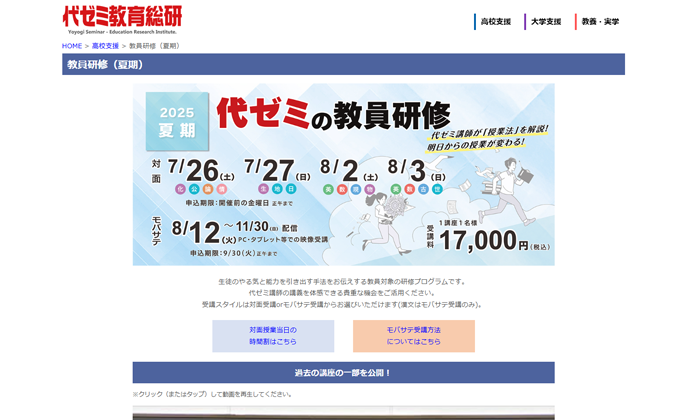The image size is (700, 420).
Task: Click the 過去の講座の一部を公開! section header
Action: [343, 372]
